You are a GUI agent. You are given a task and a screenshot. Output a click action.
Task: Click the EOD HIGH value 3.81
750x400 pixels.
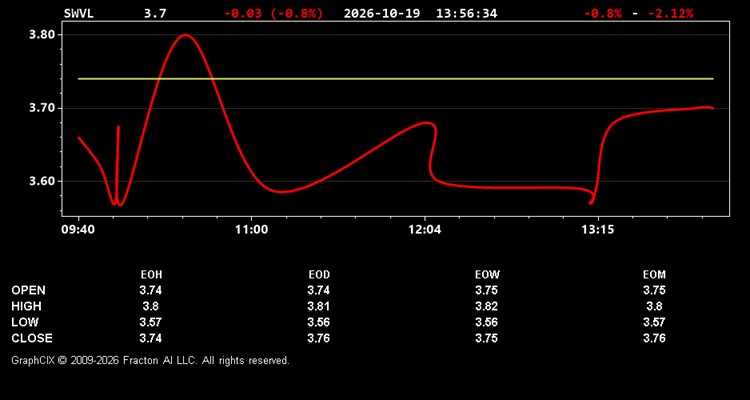tap(319, 306)
